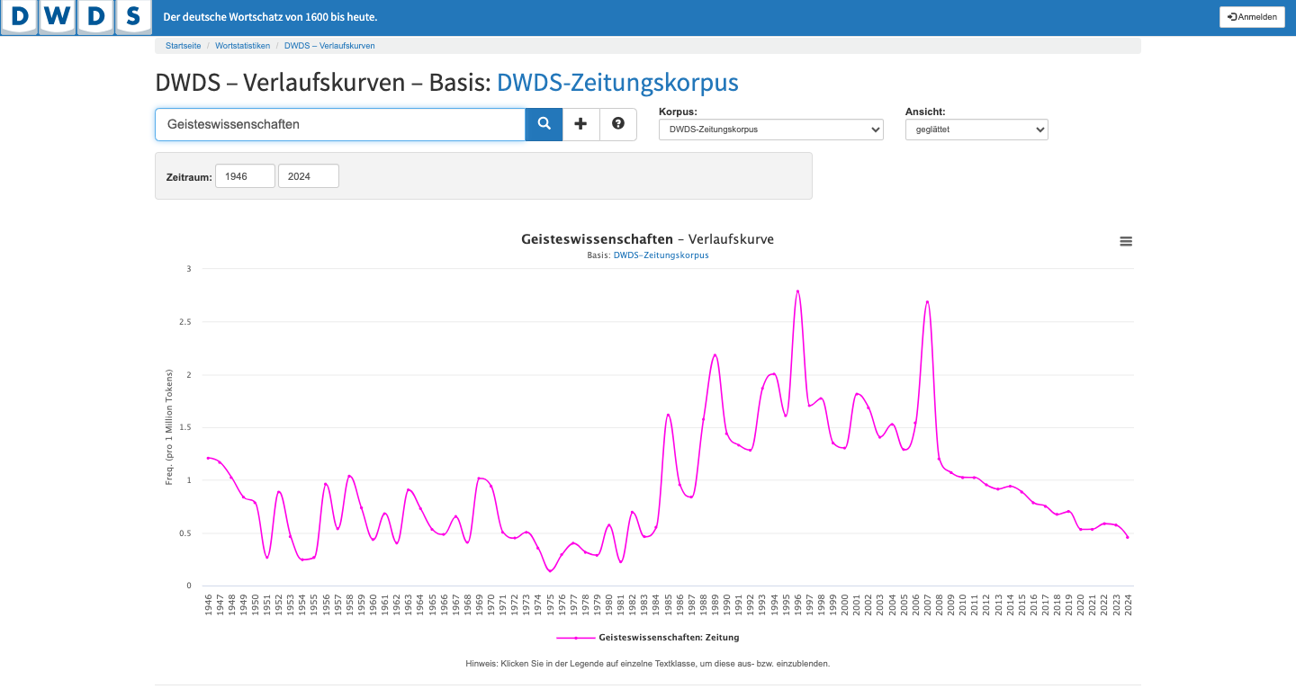Click the start year field 1946
This screenshot has height=698, width=1296.
pos(245,176)
